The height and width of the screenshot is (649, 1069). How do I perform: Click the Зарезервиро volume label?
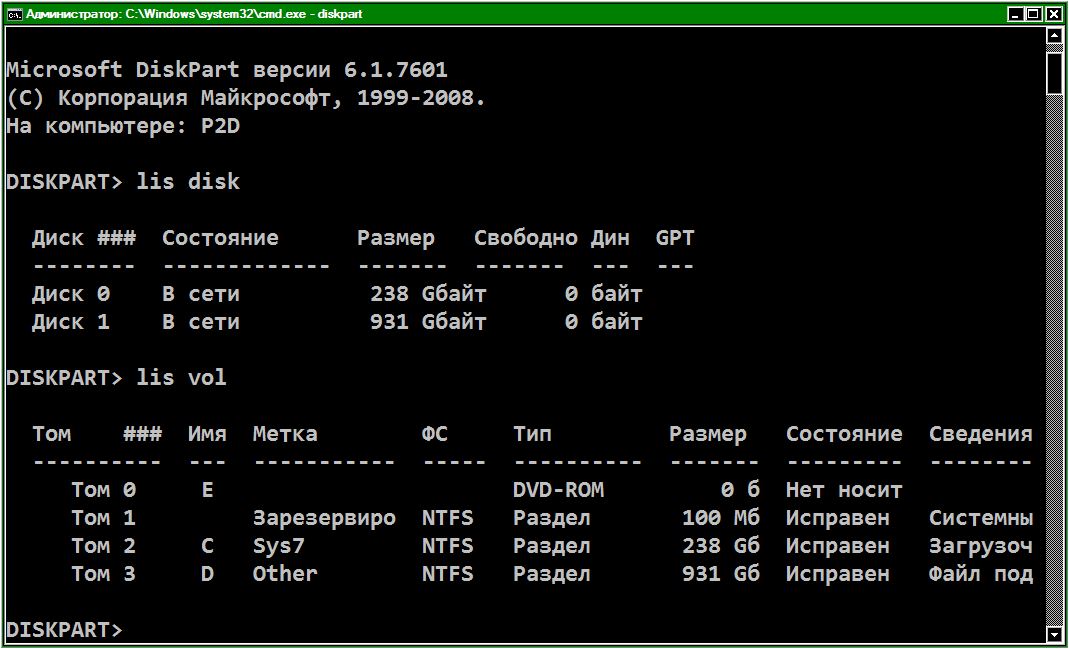tap(324, 518)
